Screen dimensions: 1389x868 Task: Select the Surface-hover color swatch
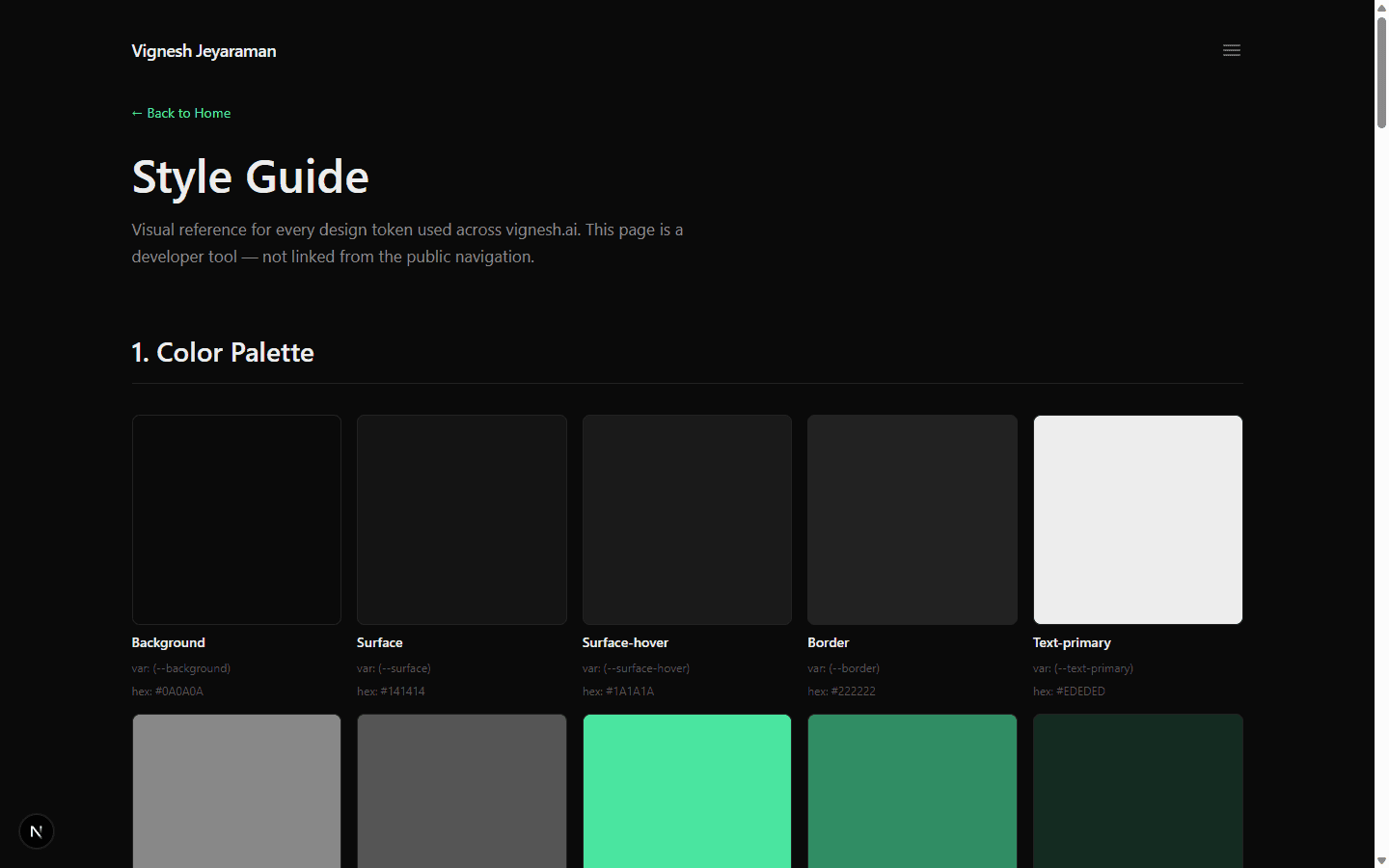pyautogui.click(x=686, y=519)
